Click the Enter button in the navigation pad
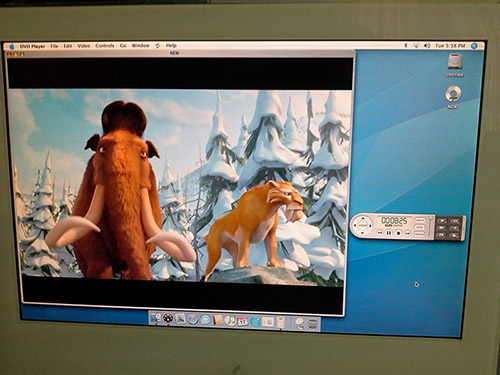The image size is (500, 375). tap(363, 225)
